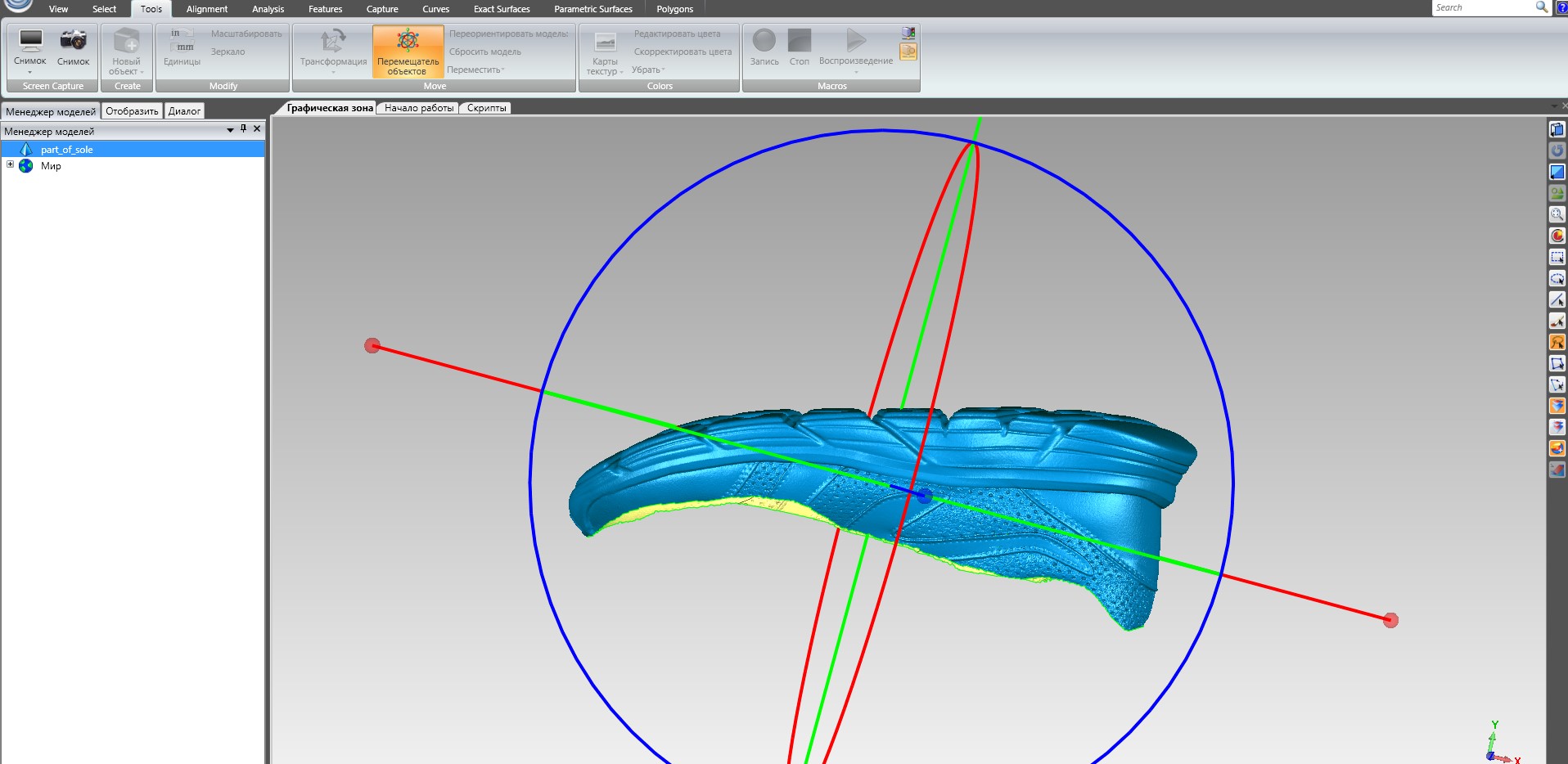Close the Менеджер моделей panel

(x=257, y=129)
